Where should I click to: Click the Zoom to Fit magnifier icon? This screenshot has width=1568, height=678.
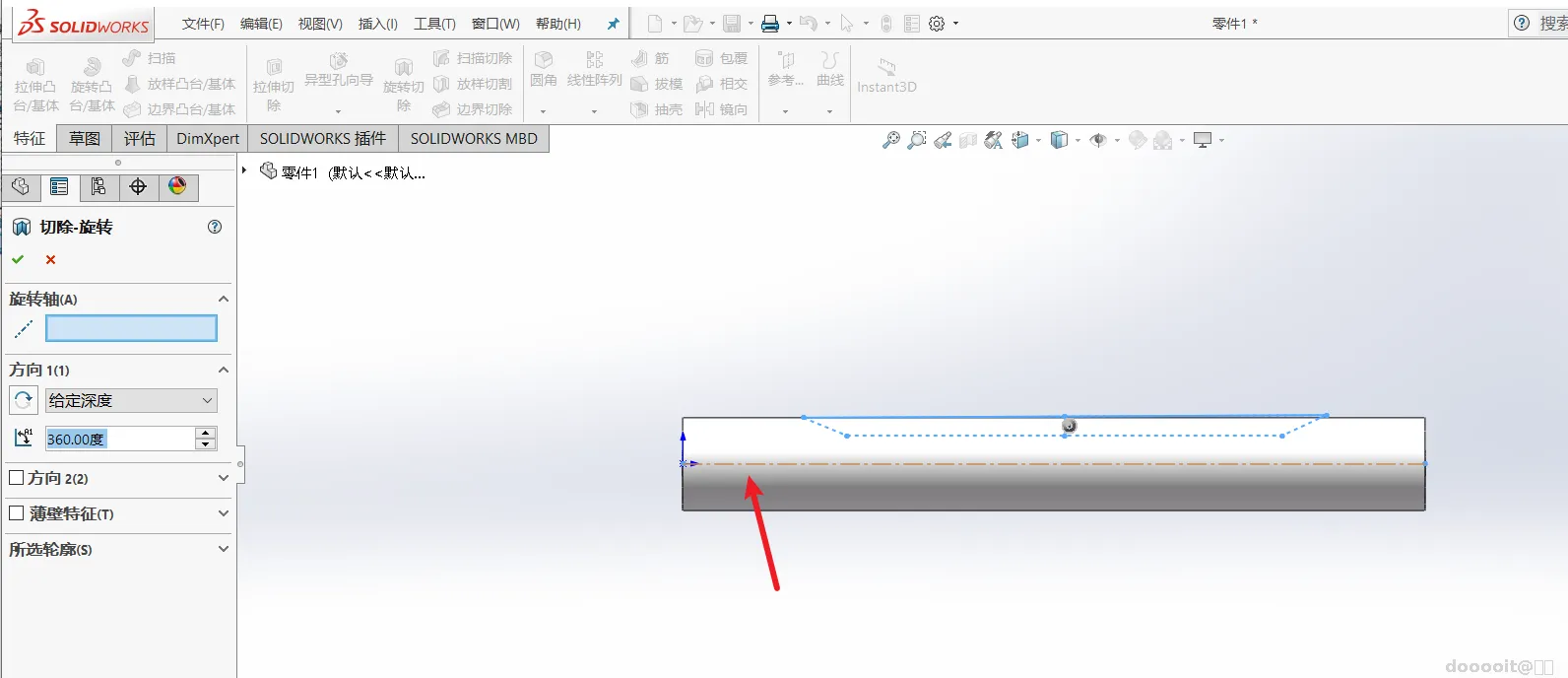(x=890, y=141)
